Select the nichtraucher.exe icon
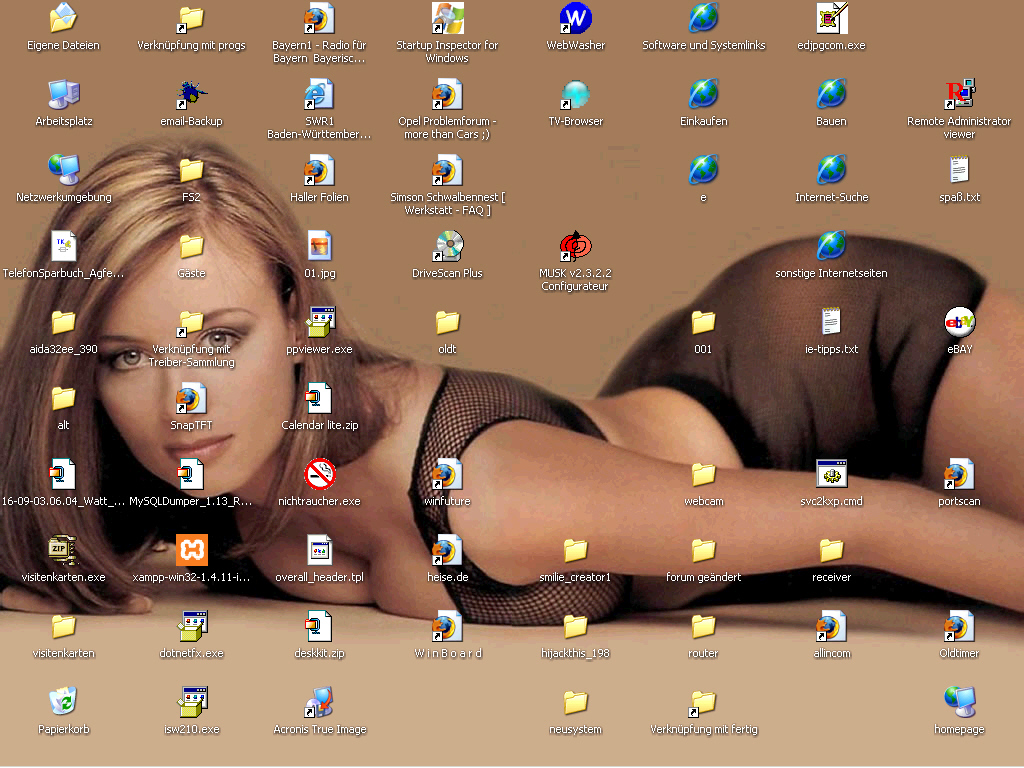 (x=319, y=476)
